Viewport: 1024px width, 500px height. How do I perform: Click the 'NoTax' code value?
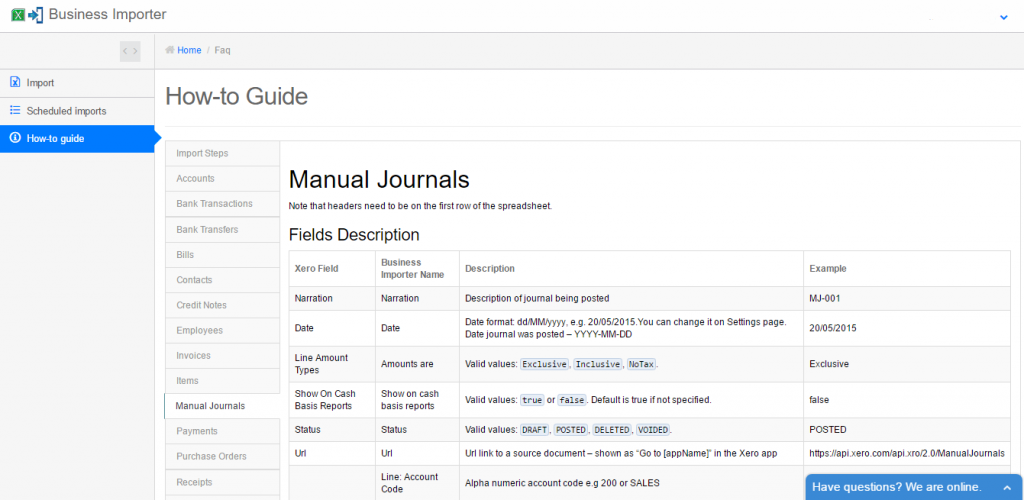[641, 364]
